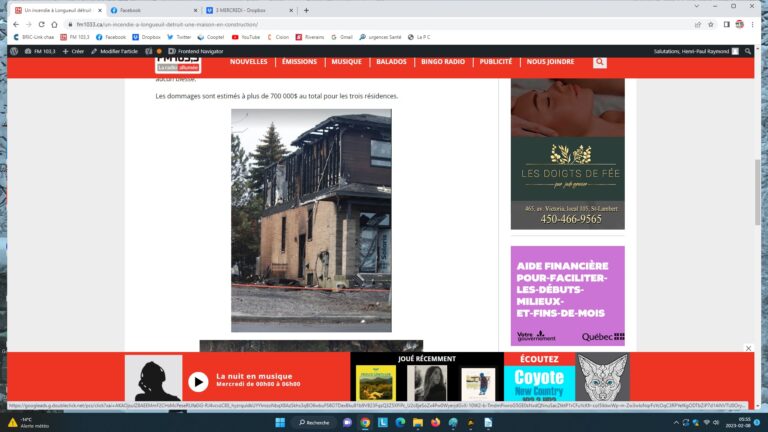The width and height of the screenshot is (768, 432).
Task: Open the Twitter bookmark in bookmarks bar
Action: coord(179,37)
